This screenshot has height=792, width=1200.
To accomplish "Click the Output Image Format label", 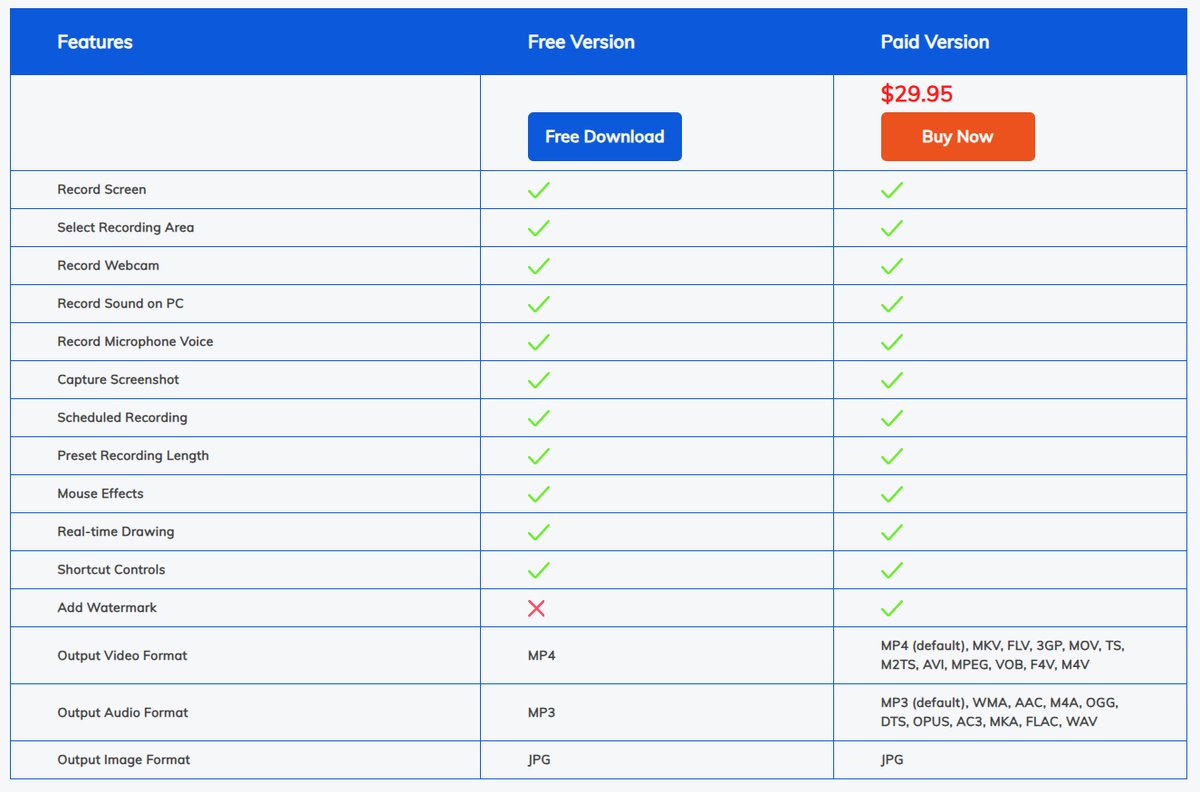I will tap(124, 760).
